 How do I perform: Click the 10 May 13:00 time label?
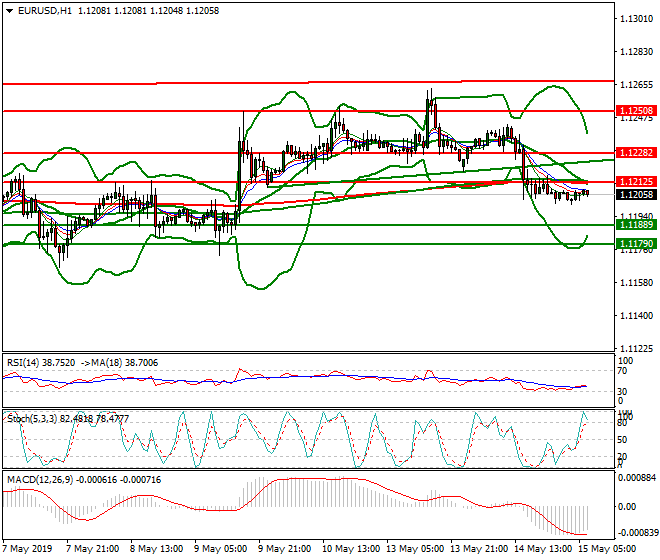pos(351,549)
